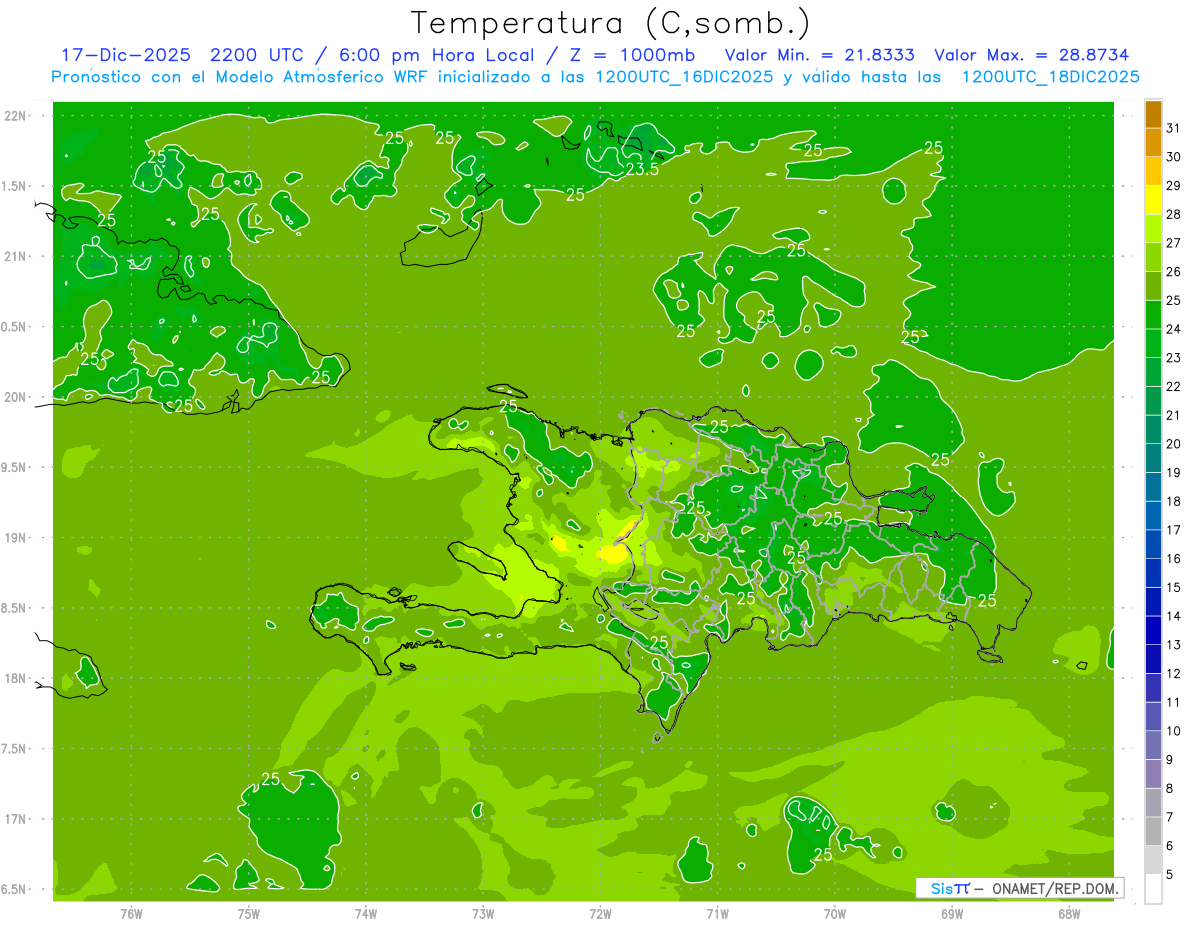Screen dimensions: 1200x927
Task: Click the purple colorbar swatch between 9 and 10
Action: coord(1153,745)
